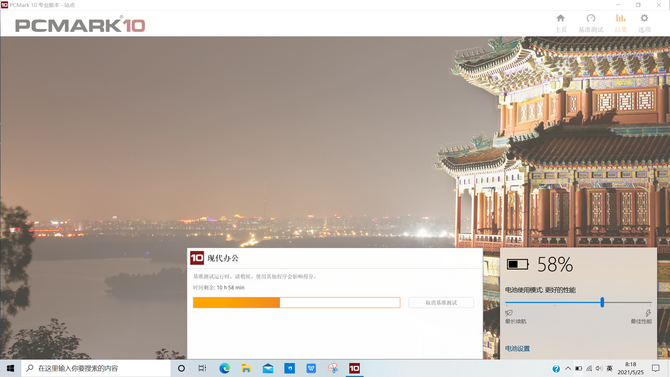This screenshot has height=377, width=670.
Task: Click the best performance icon
Action: [648, 313]
